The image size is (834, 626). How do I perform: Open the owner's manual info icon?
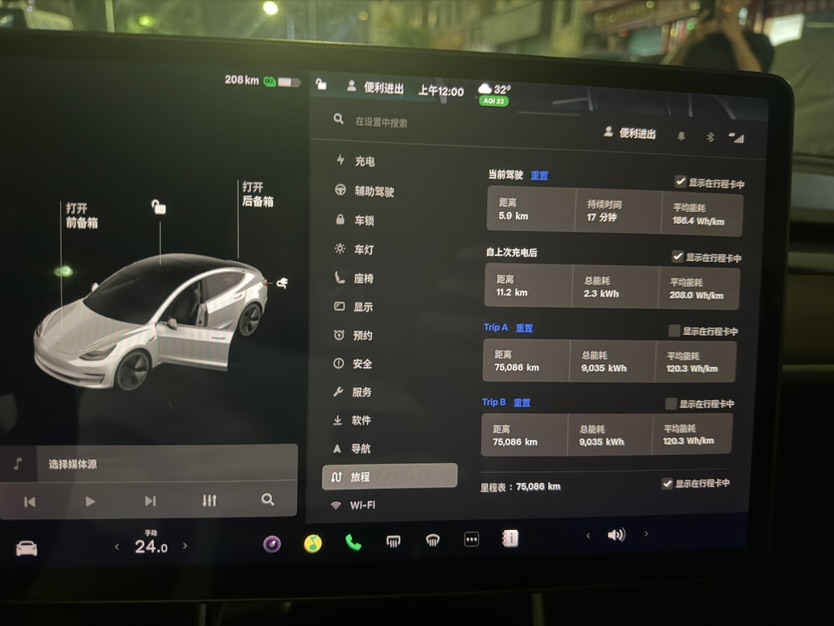[510, 538]
